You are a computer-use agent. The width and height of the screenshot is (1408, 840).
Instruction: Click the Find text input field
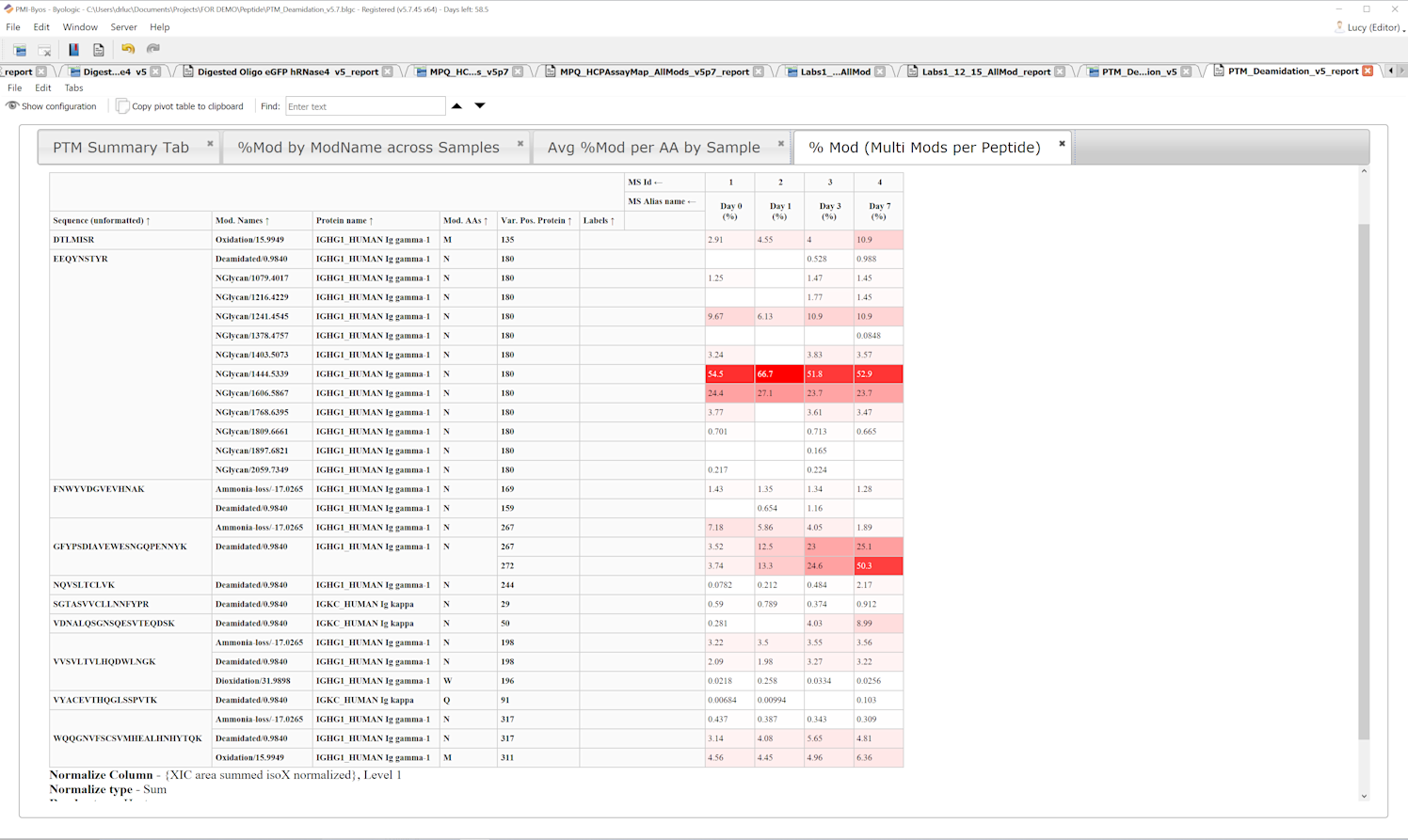point(365,106)
